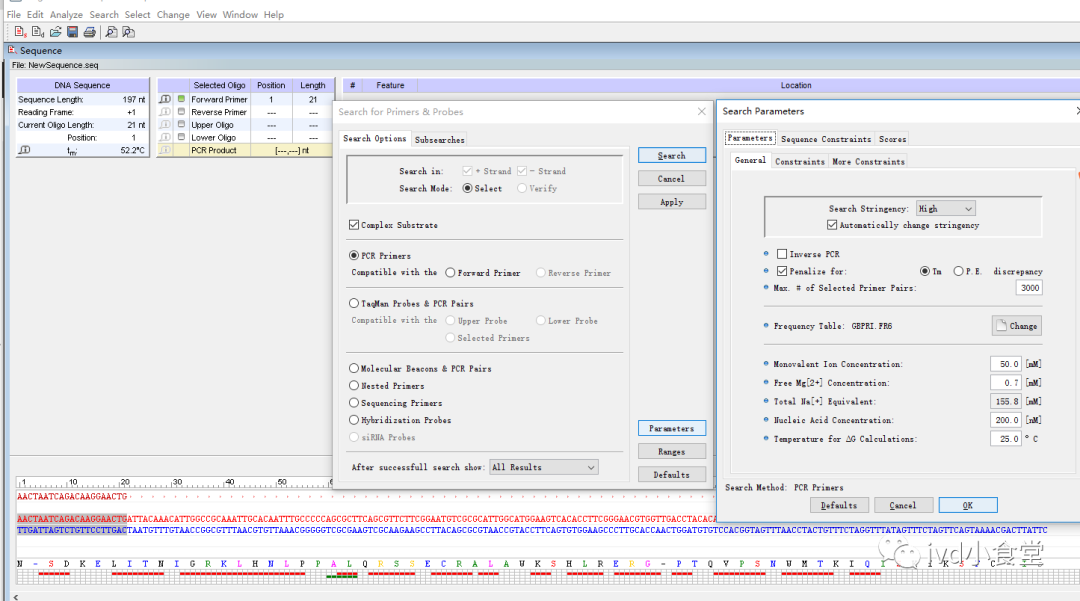The height and width of the screenshot is (601, 1080).
Task: Click the Parameters button
Action: 672,428
